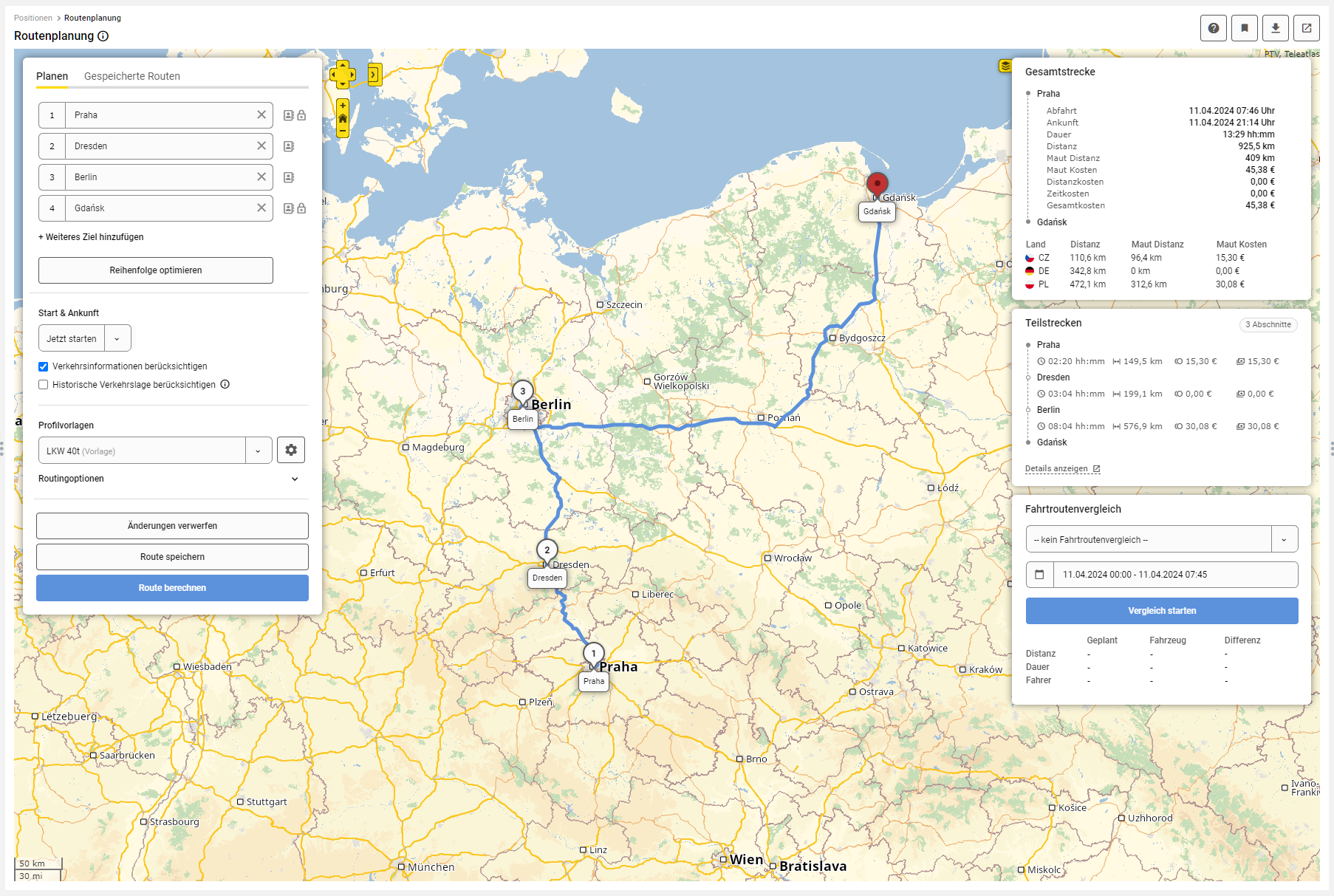
Task: Zoom out with yellow minus button
Action: tap(343, 131)
